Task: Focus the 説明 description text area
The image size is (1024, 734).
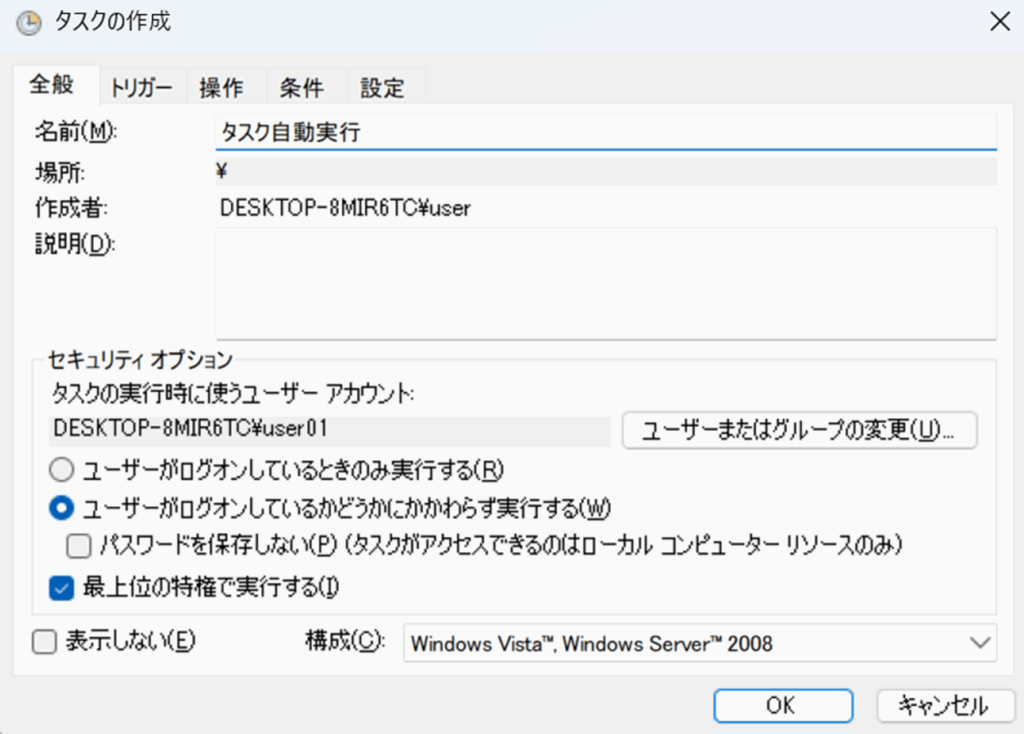Action: pyautogui.click(x=605, y=283)
